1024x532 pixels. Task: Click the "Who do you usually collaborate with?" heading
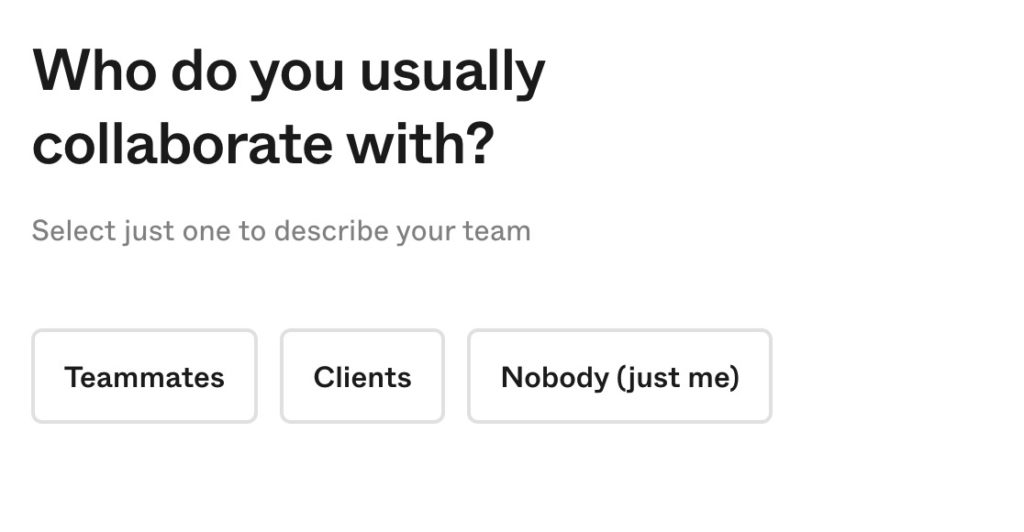[288, 107]
